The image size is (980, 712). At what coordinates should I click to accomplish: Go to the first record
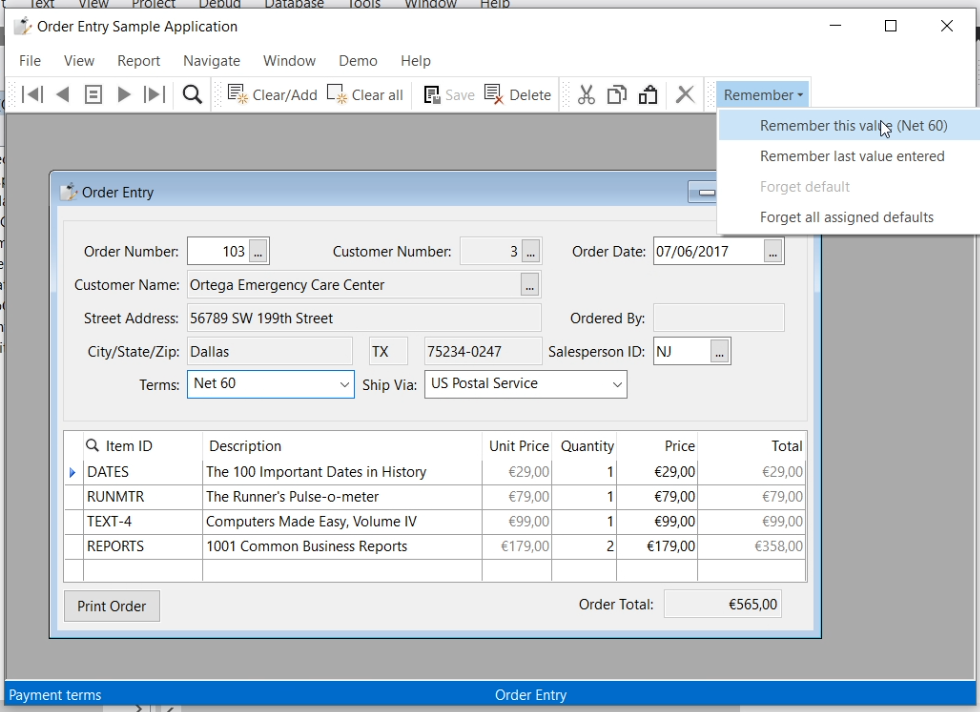pyautogui.click(x=32, y=95)
